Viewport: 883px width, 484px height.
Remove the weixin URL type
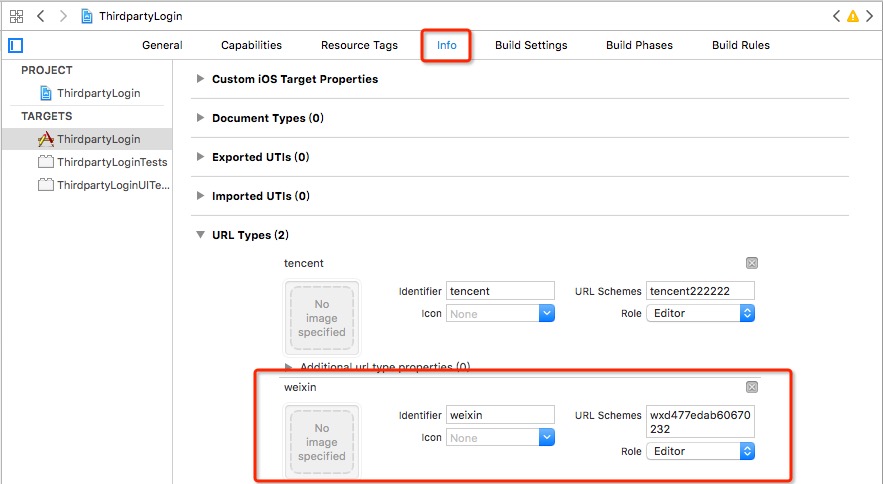point(752,387)
